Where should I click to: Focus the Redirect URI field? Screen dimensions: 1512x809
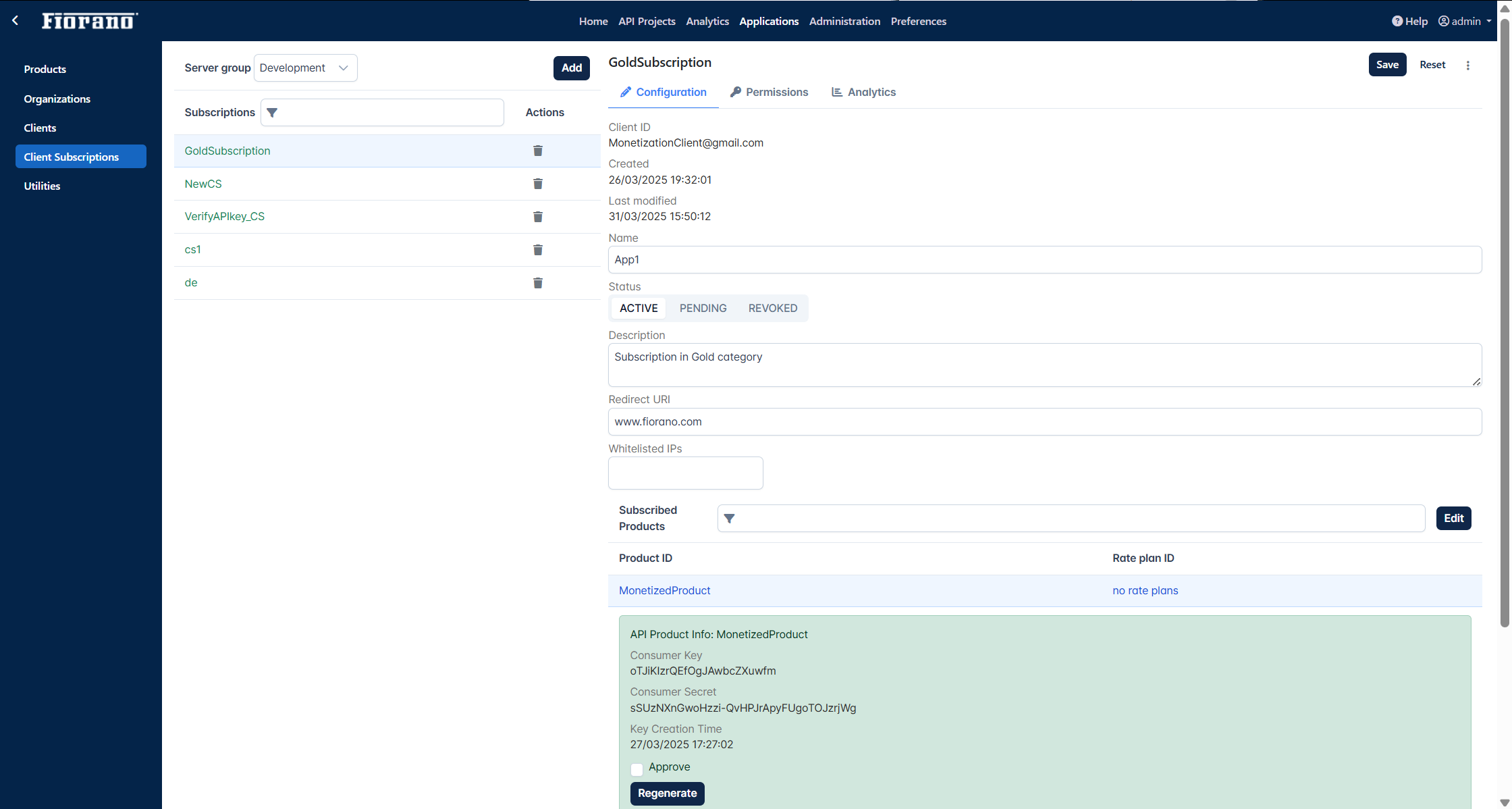[1045, 422]
